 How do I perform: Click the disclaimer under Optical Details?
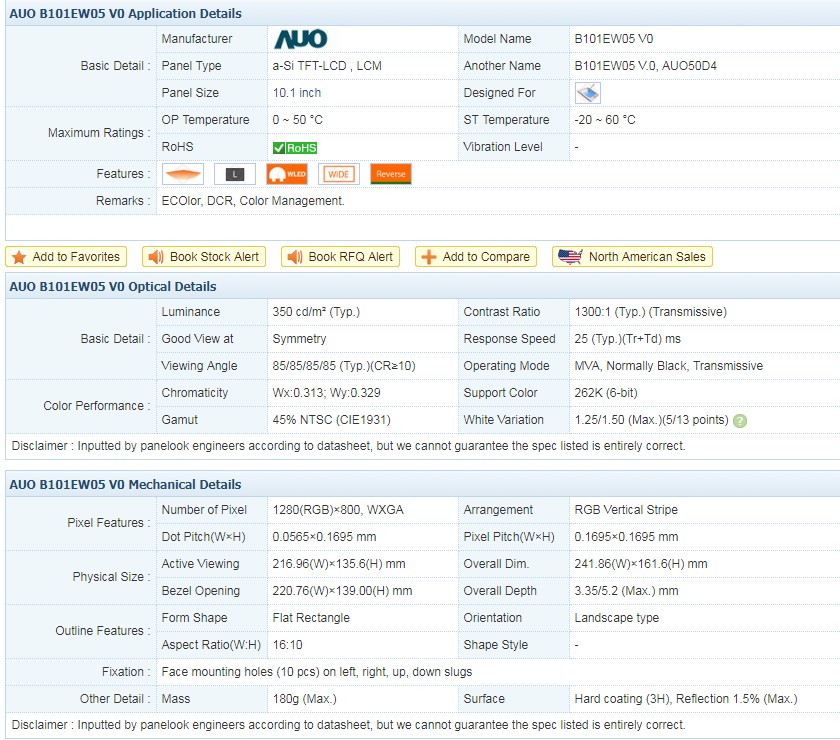348,446
